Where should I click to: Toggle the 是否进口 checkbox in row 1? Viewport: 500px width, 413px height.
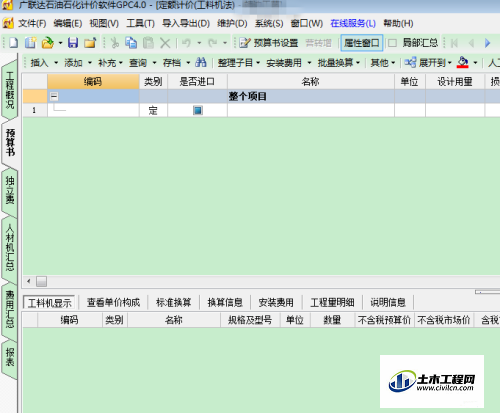pos(198,110)
